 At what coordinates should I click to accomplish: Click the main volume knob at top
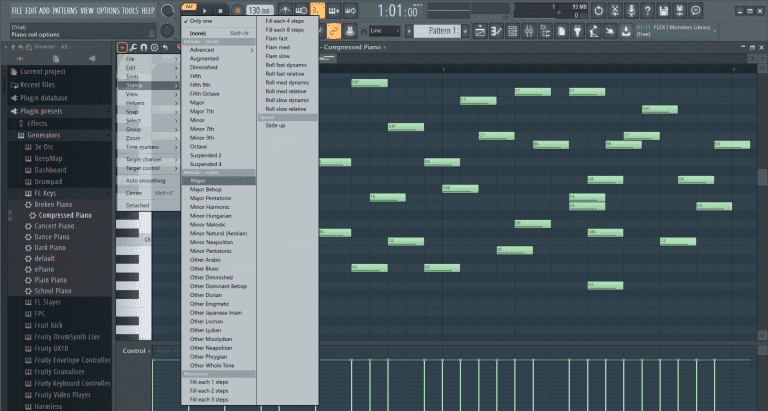coord(168,10)
